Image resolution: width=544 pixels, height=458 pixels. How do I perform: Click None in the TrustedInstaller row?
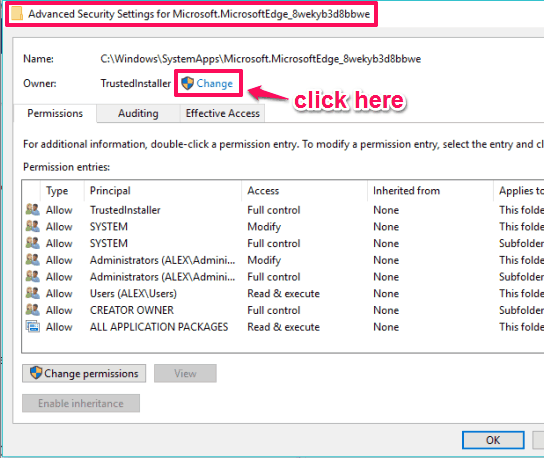tap(386, 210)
